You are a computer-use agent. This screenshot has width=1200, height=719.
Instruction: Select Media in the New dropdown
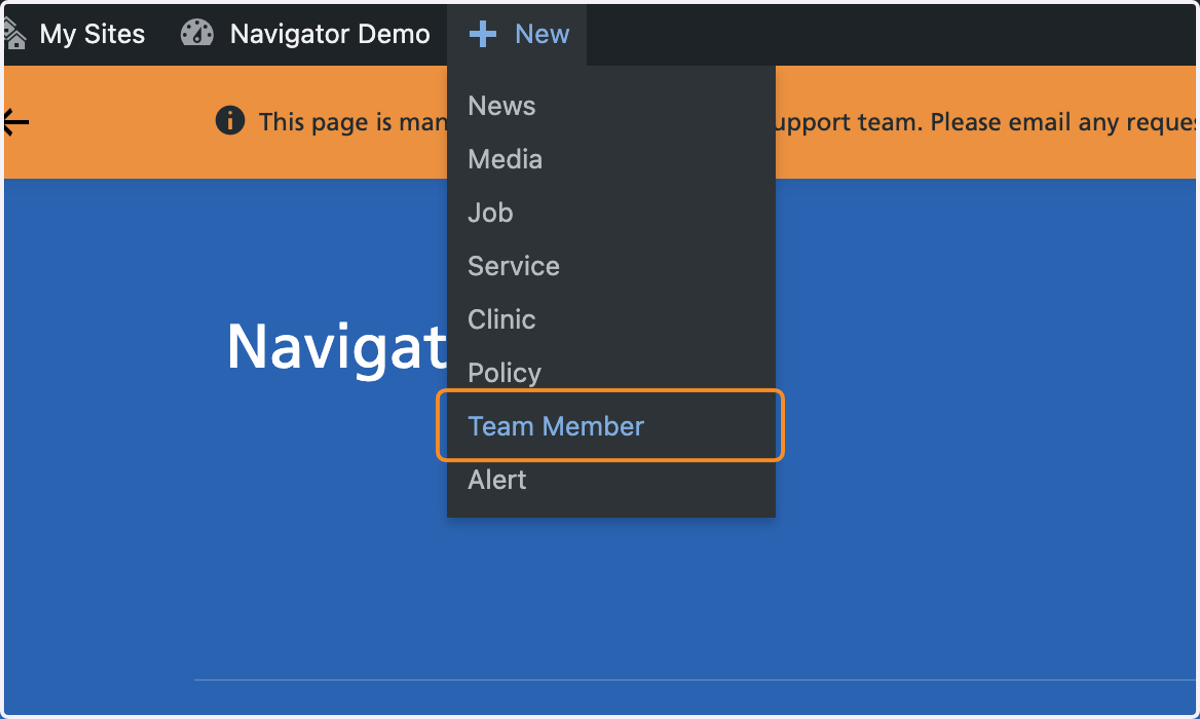[x=505, y=159]
